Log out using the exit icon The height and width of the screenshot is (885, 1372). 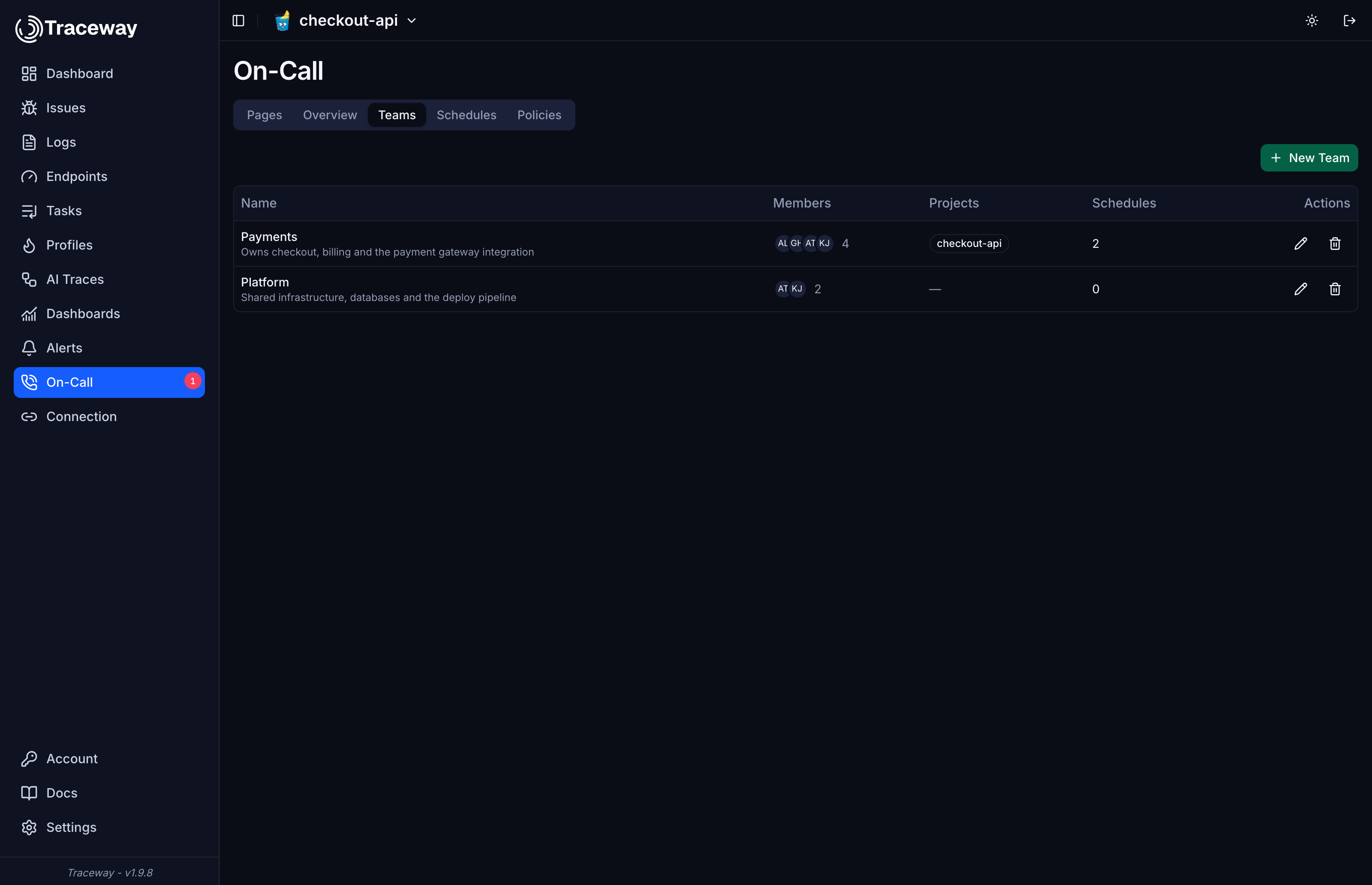click(x=1349, y=21)
